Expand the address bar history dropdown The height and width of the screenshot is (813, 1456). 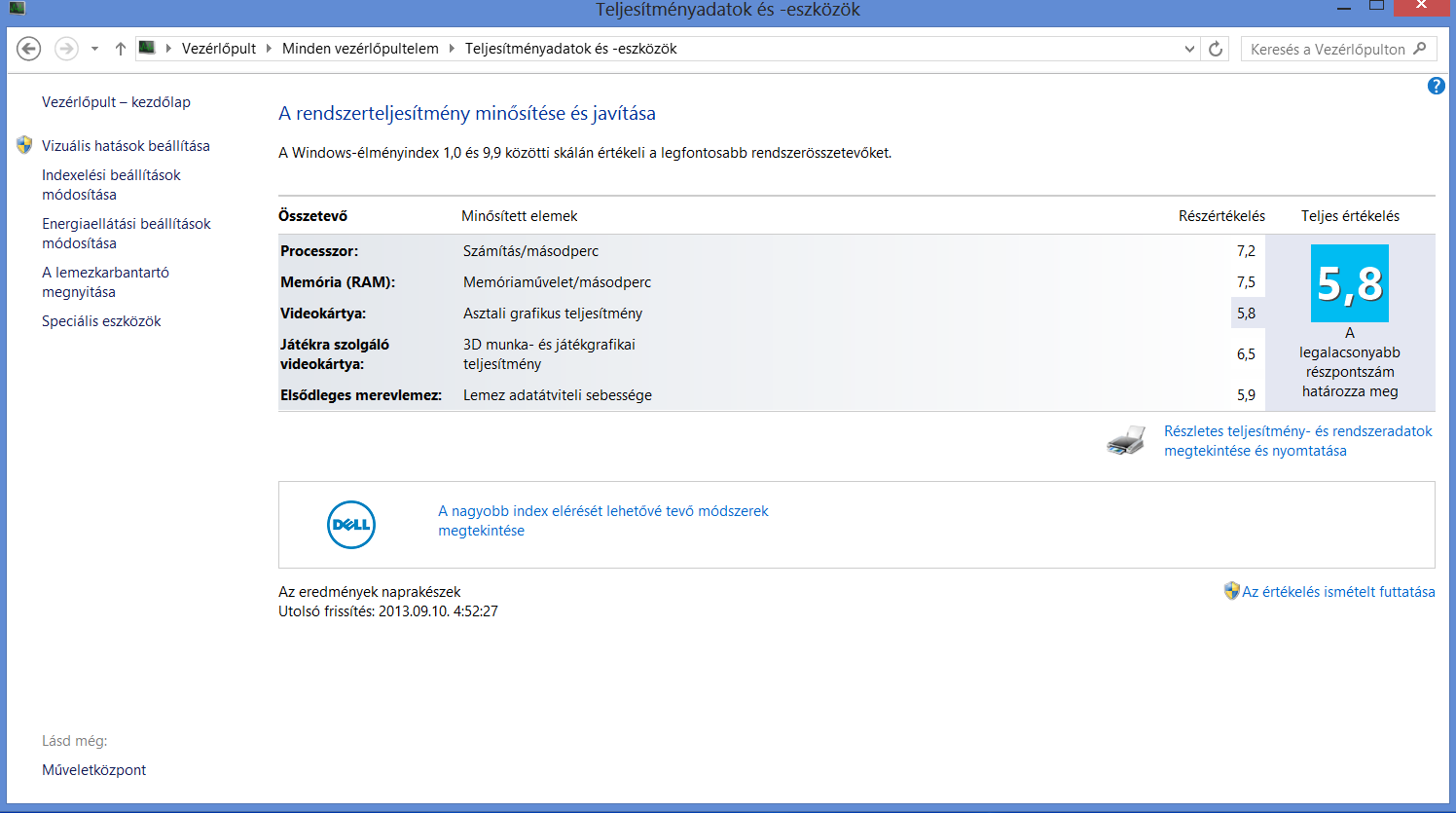pyautogui.click(x=1189, y=49)
